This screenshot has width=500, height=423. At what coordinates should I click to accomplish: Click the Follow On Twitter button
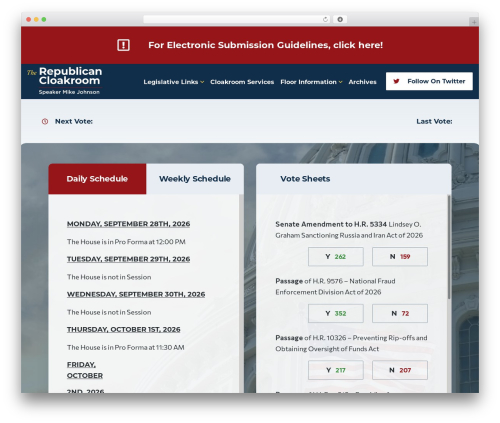(x=429, y=81)
